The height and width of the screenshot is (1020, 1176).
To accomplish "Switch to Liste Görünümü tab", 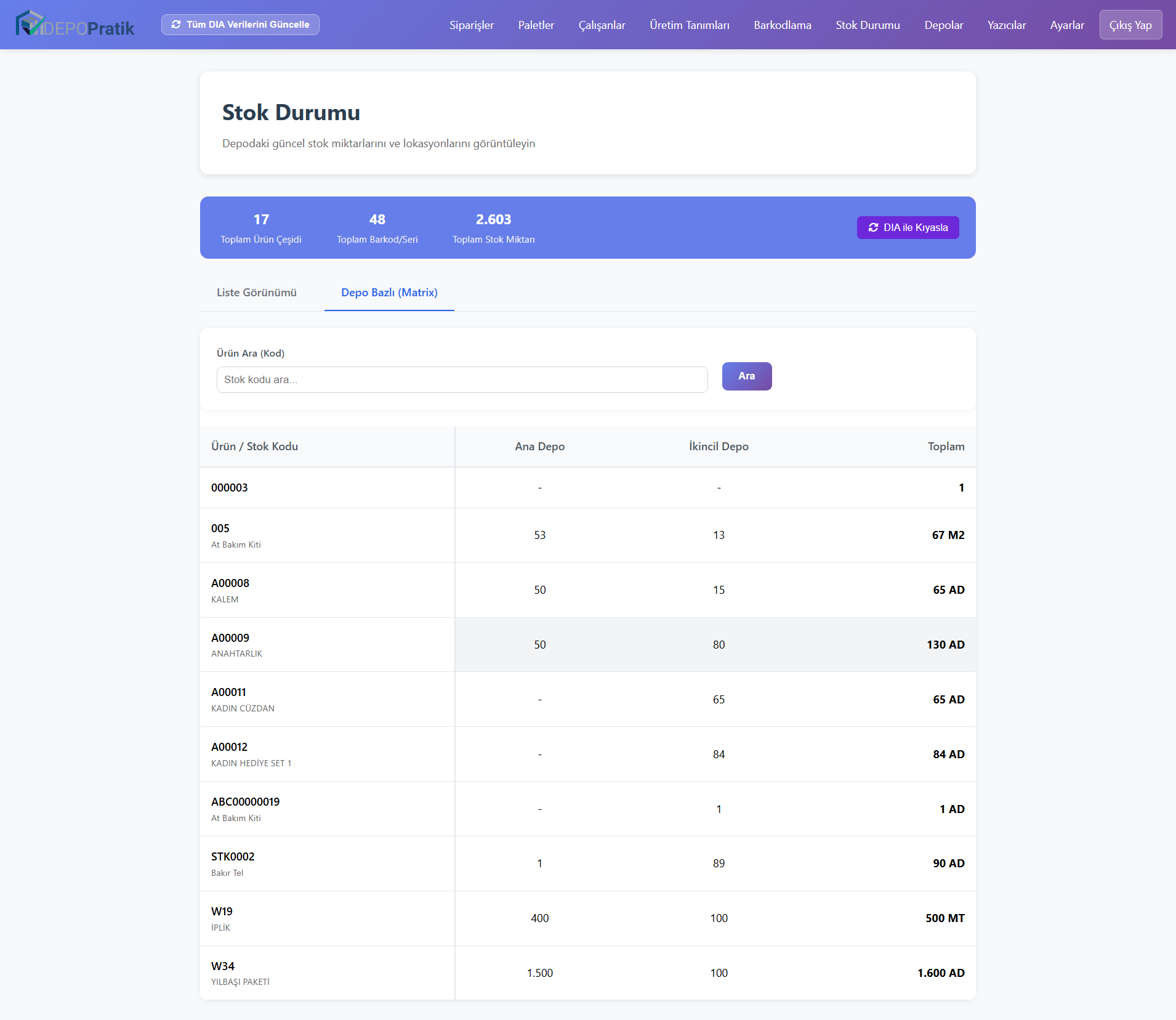I will tap(256, 293).
